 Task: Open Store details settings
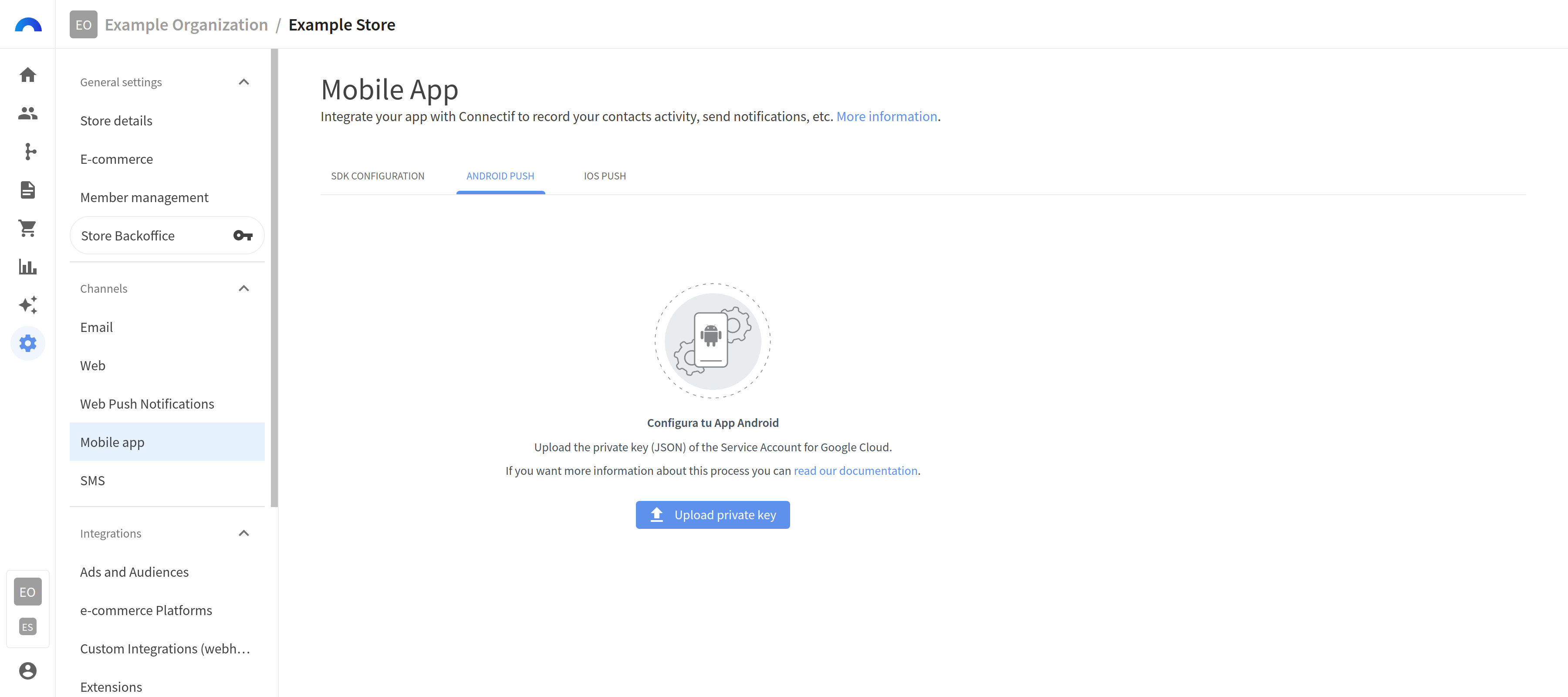(167, 121)
